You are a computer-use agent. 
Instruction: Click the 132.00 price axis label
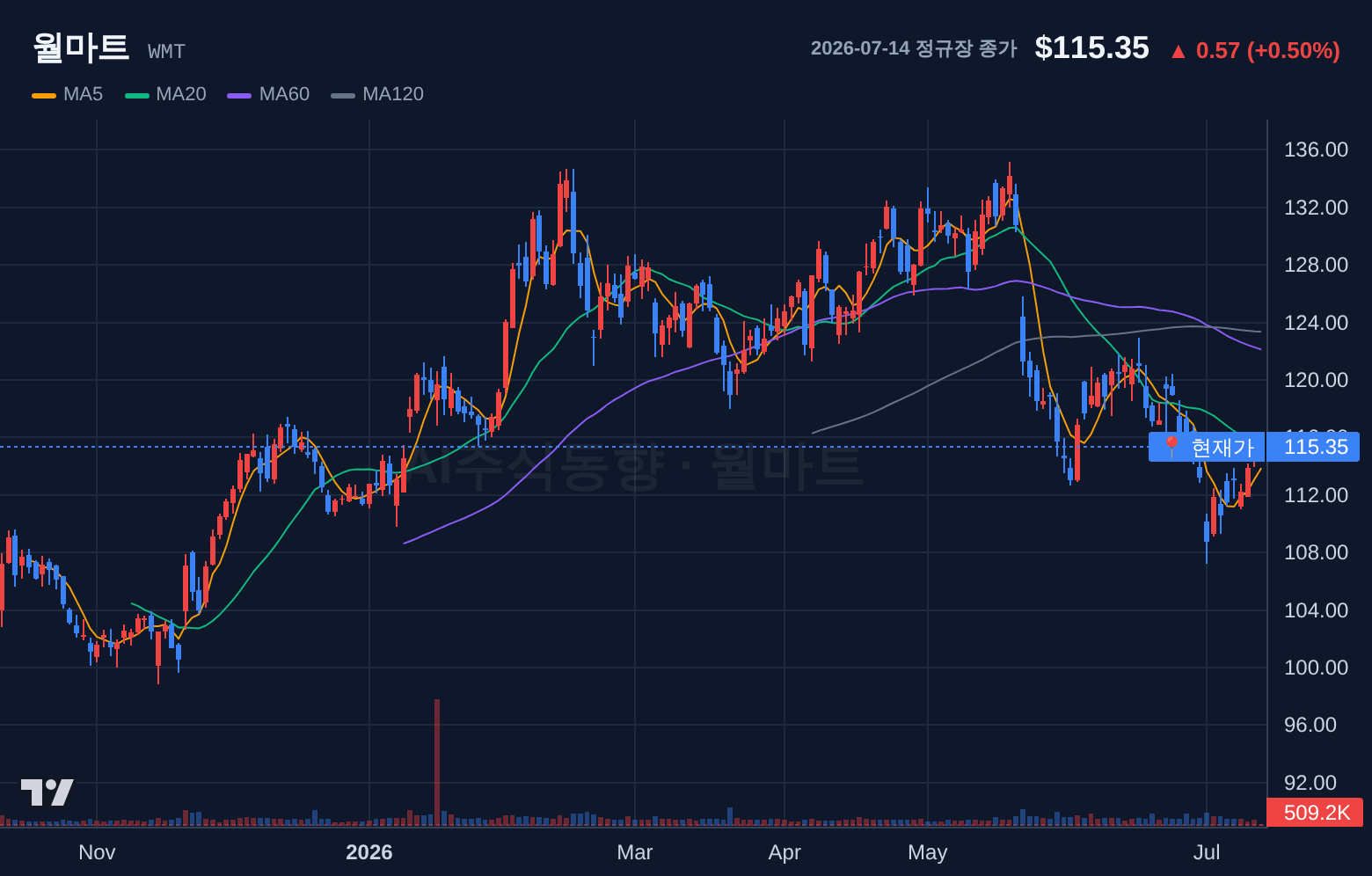[x=1316, y=208]
